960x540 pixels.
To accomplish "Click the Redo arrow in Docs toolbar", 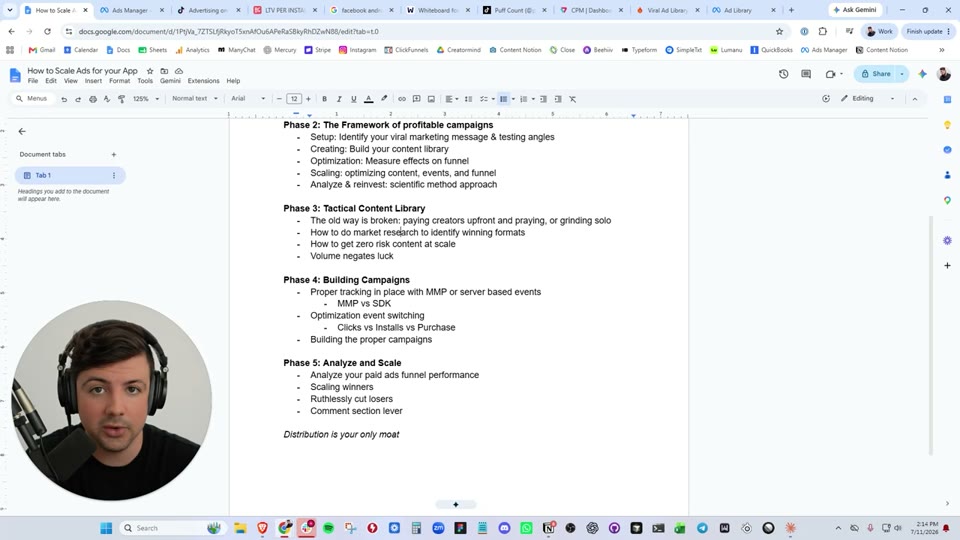I will (x=78, y=99).
